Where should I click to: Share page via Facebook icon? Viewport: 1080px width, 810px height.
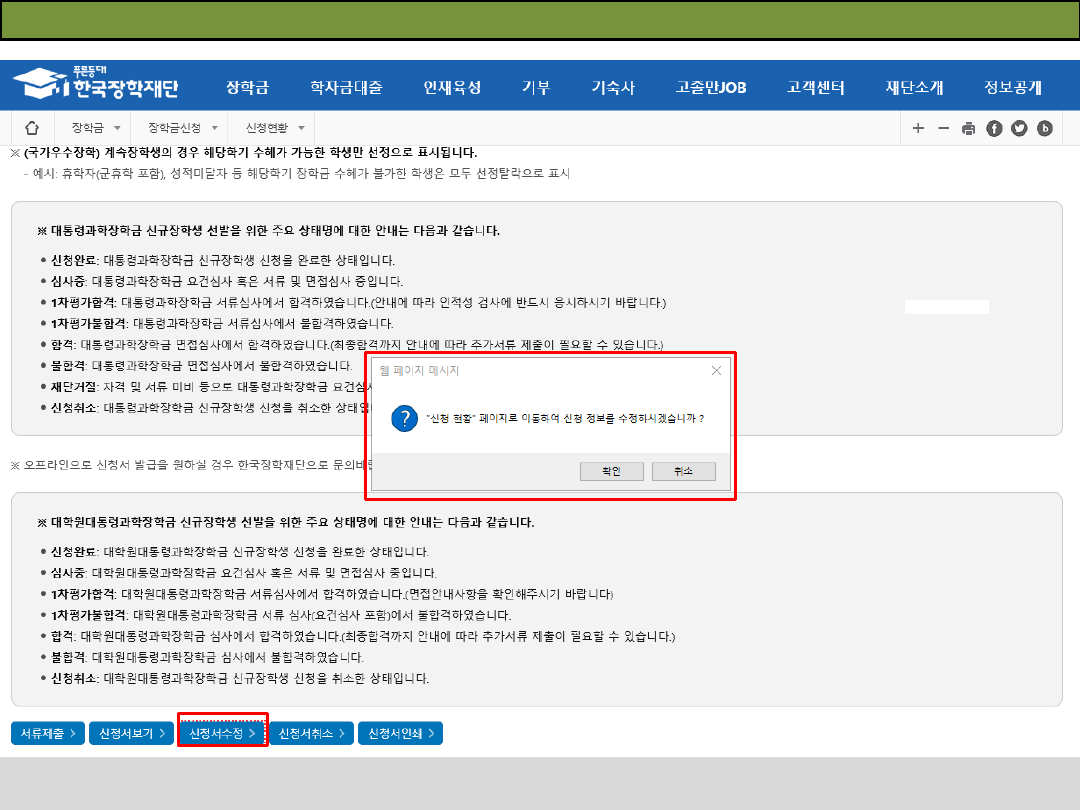coord(994,128)
